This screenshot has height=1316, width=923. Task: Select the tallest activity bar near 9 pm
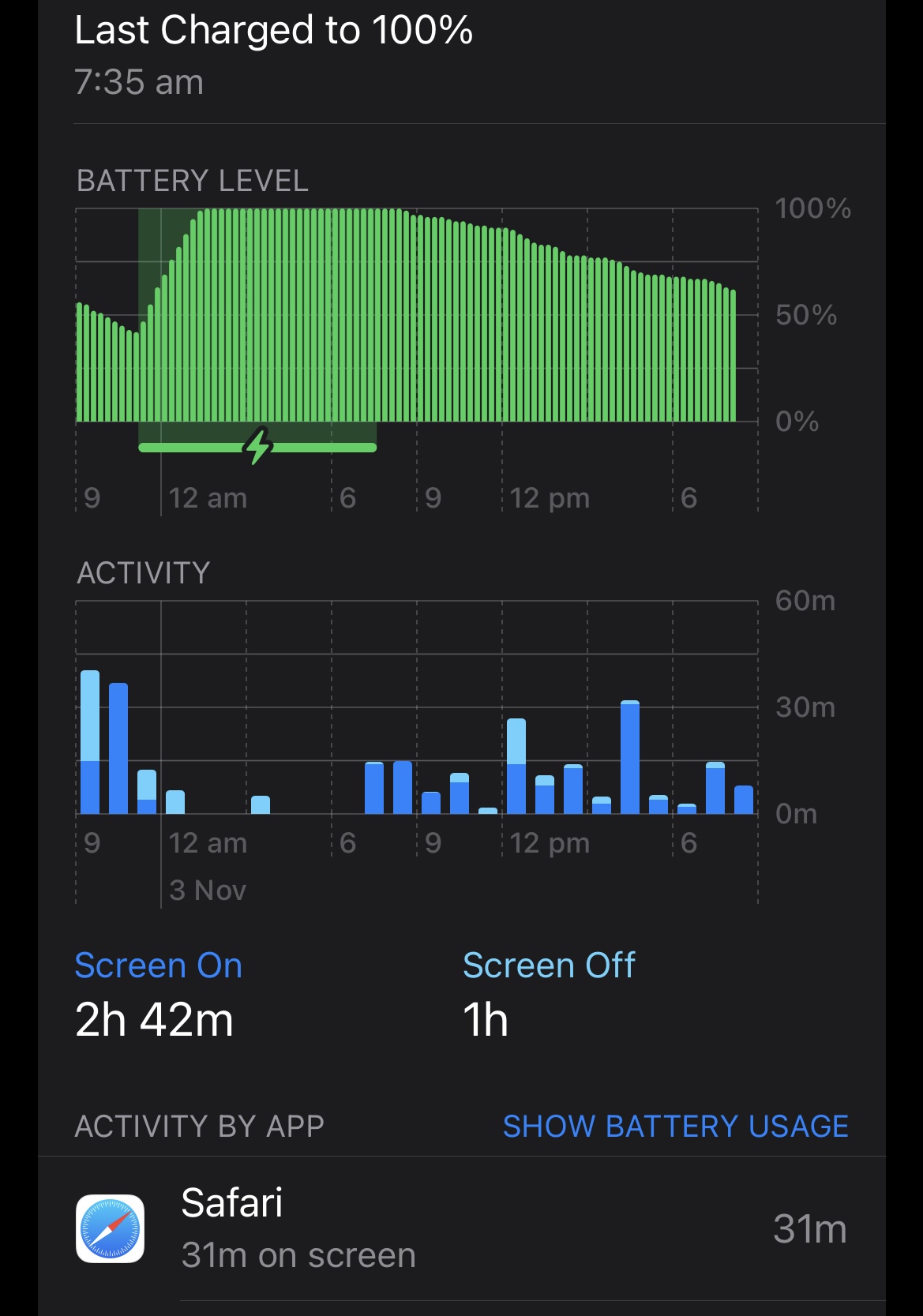[x=90, y=742]
